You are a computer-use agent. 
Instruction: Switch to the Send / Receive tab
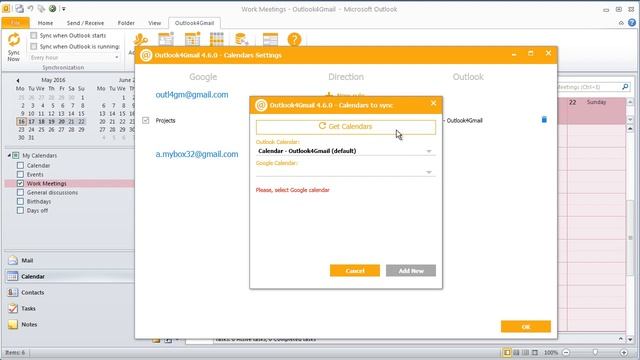pos(85,23)
